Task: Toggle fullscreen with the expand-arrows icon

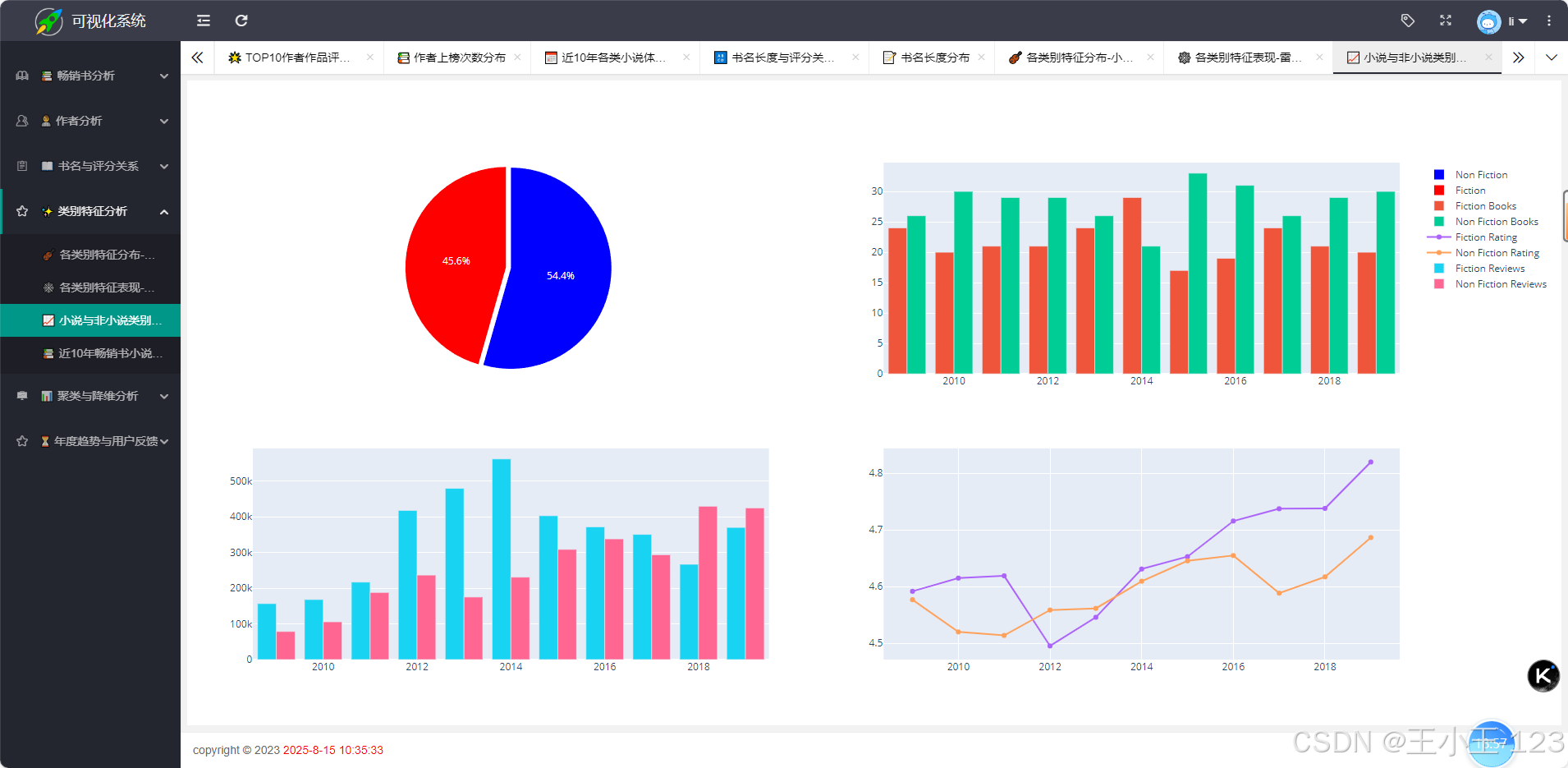Action: point(1446,21)
